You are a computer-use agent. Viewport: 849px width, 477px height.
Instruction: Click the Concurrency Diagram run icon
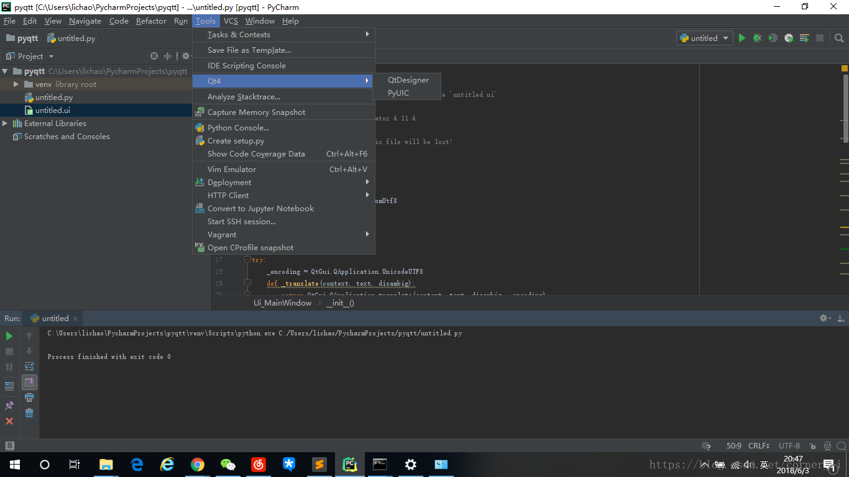[x=804, y=38]
